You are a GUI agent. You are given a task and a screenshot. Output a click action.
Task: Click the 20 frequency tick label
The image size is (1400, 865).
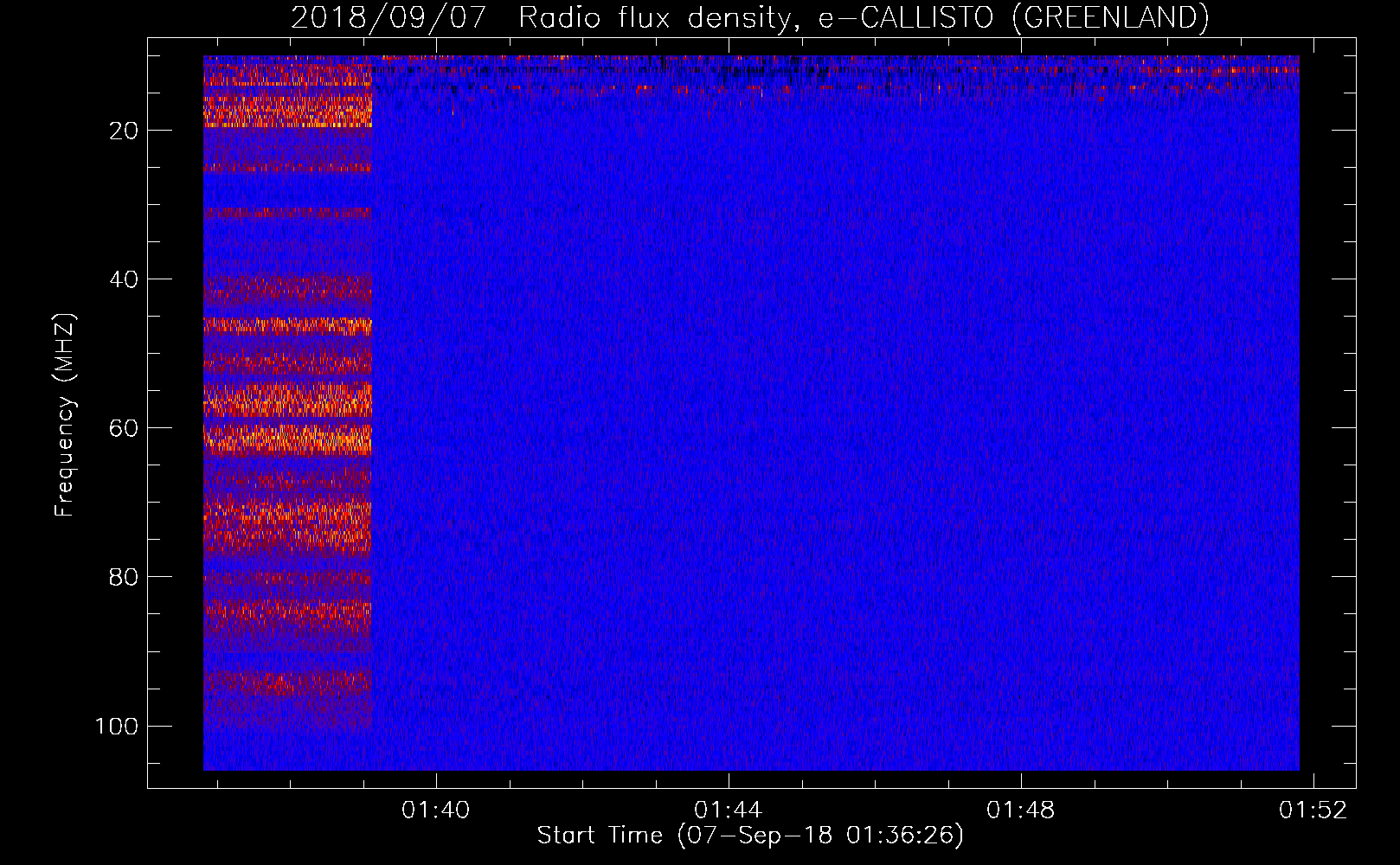pos(124,131)
